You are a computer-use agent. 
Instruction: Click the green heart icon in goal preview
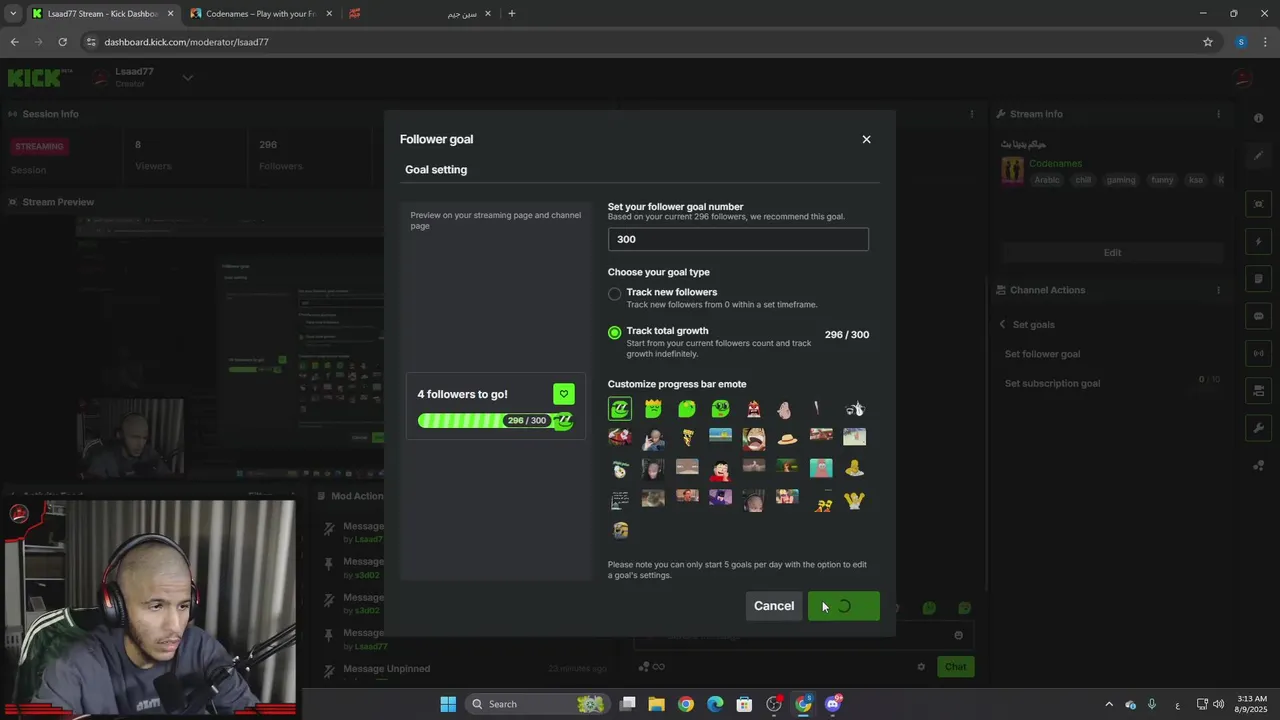pos(564,394)
